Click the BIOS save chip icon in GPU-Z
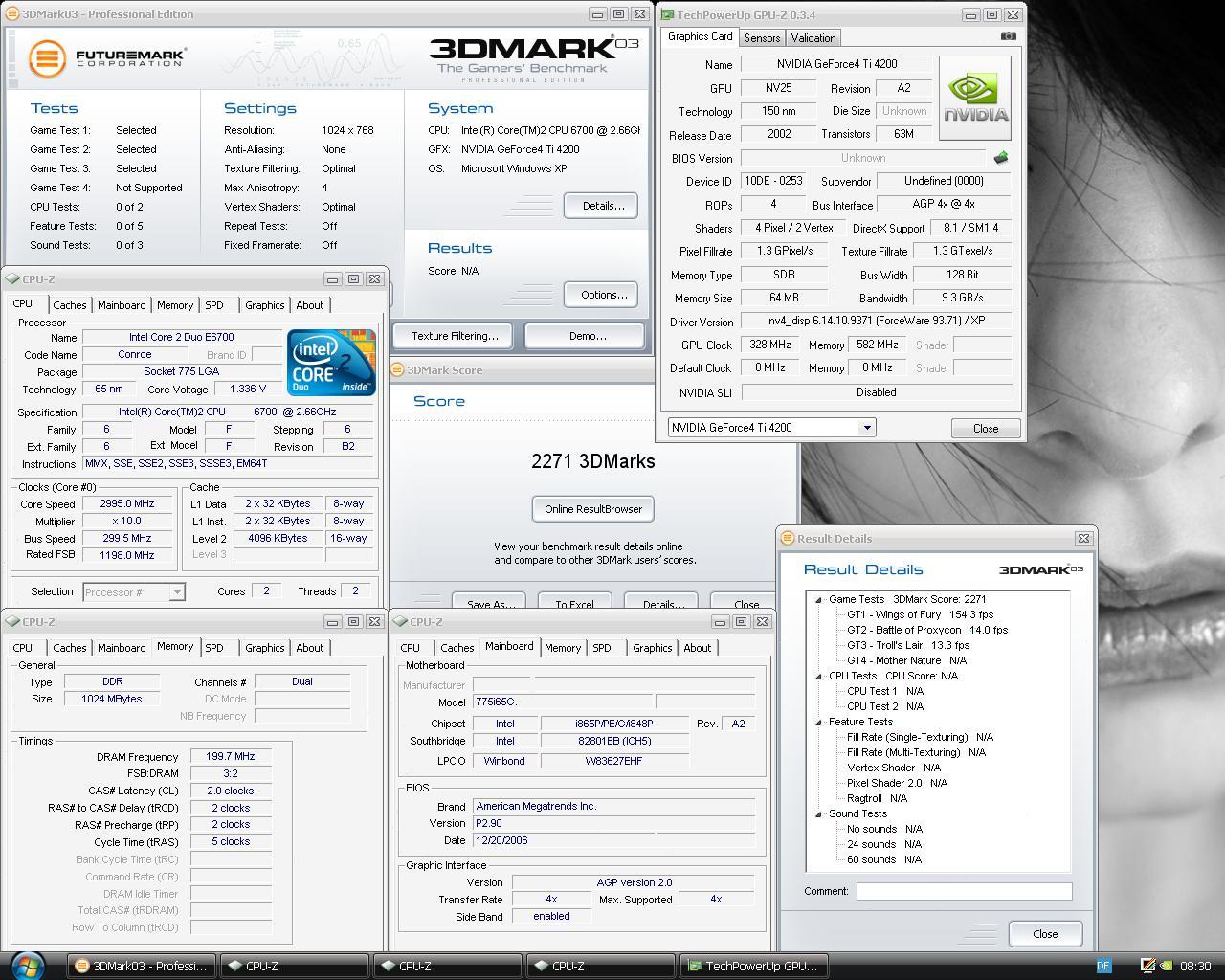The height and width of the screenshot is (980, 1225). point(1001,158)
